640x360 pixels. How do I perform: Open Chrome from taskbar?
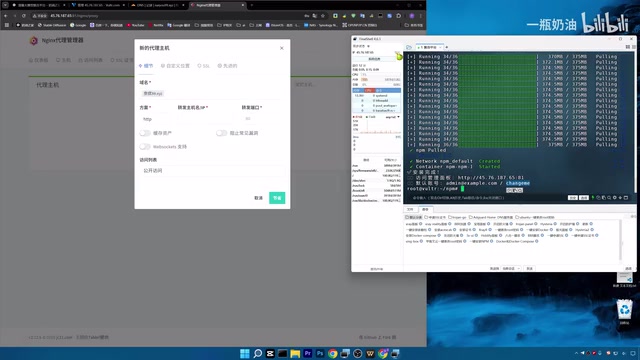(333, 353)
